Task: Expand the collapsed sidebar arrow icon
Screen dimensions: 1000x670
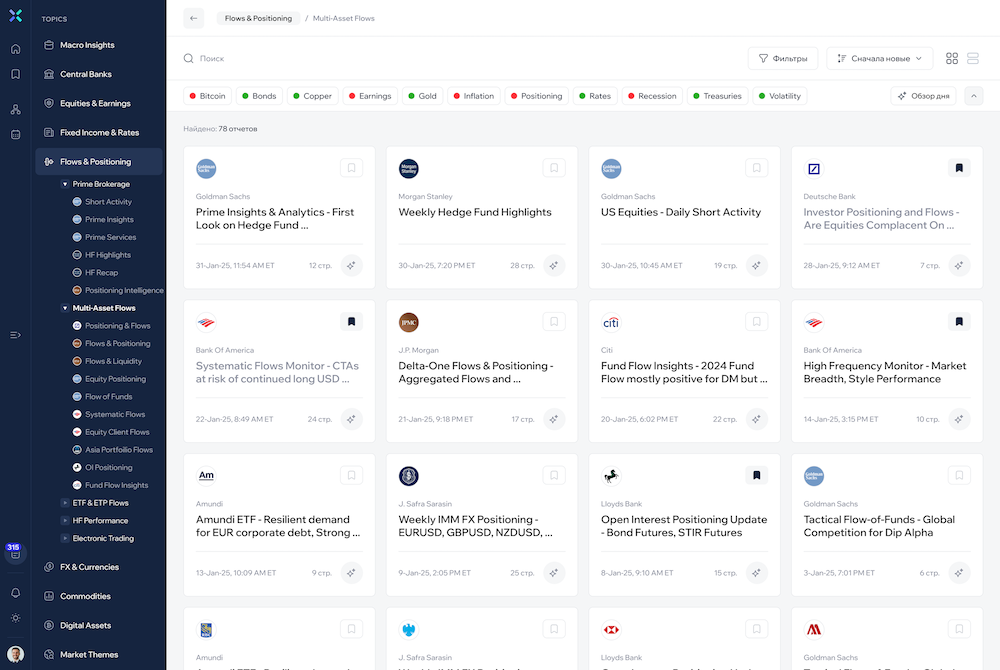Action: [x=15, y=335]
